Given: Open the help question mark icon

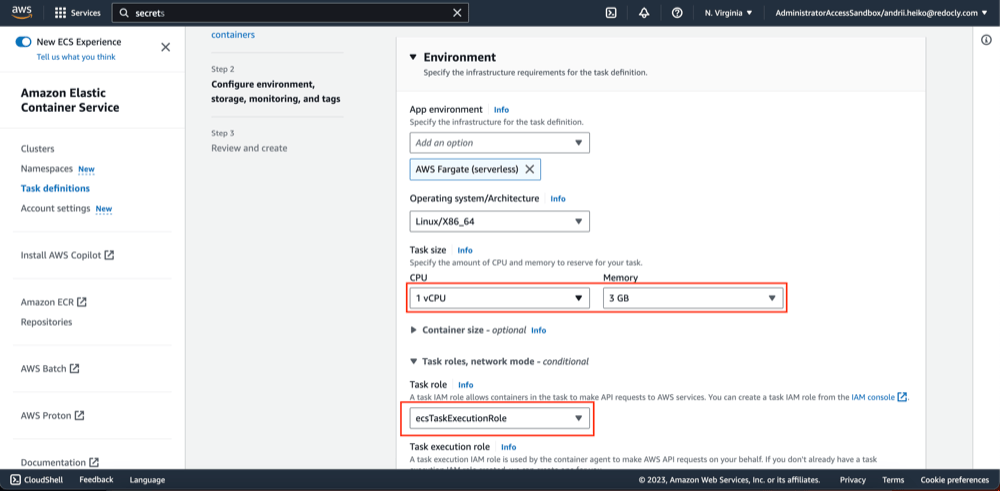Looking at the screenshot, I should tap(677, 13).
